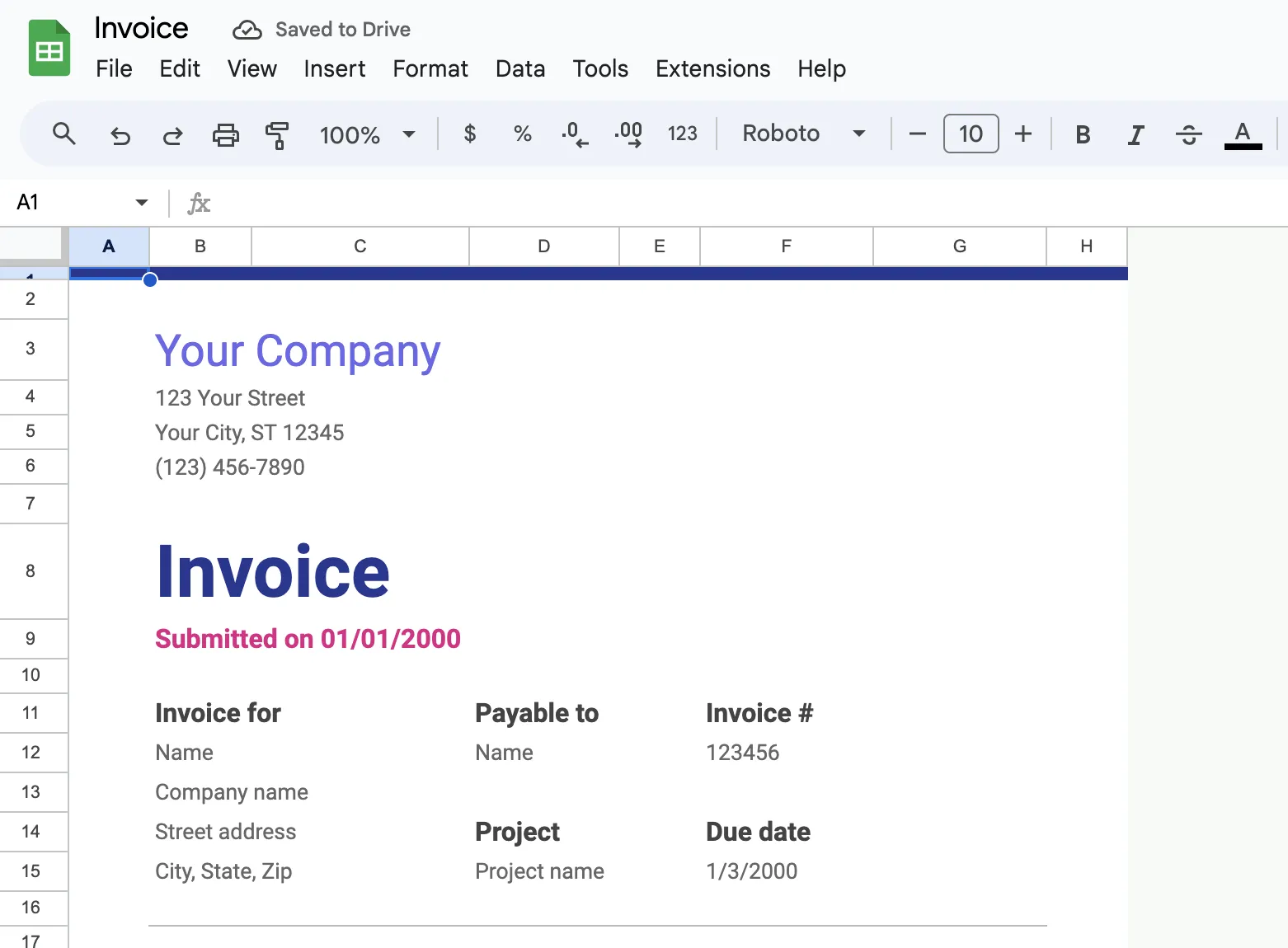The image size is (1288, 948).
Task: Open the Extensions menu
Action: (713, 68)
